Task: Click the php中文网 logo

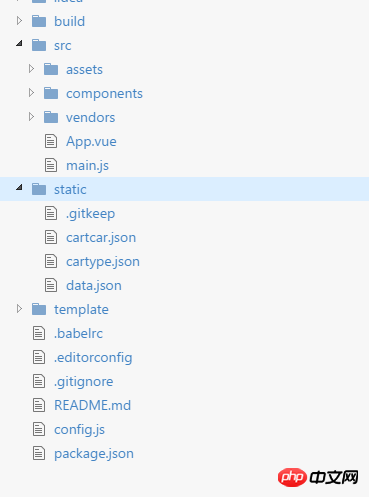Action: 318,477
